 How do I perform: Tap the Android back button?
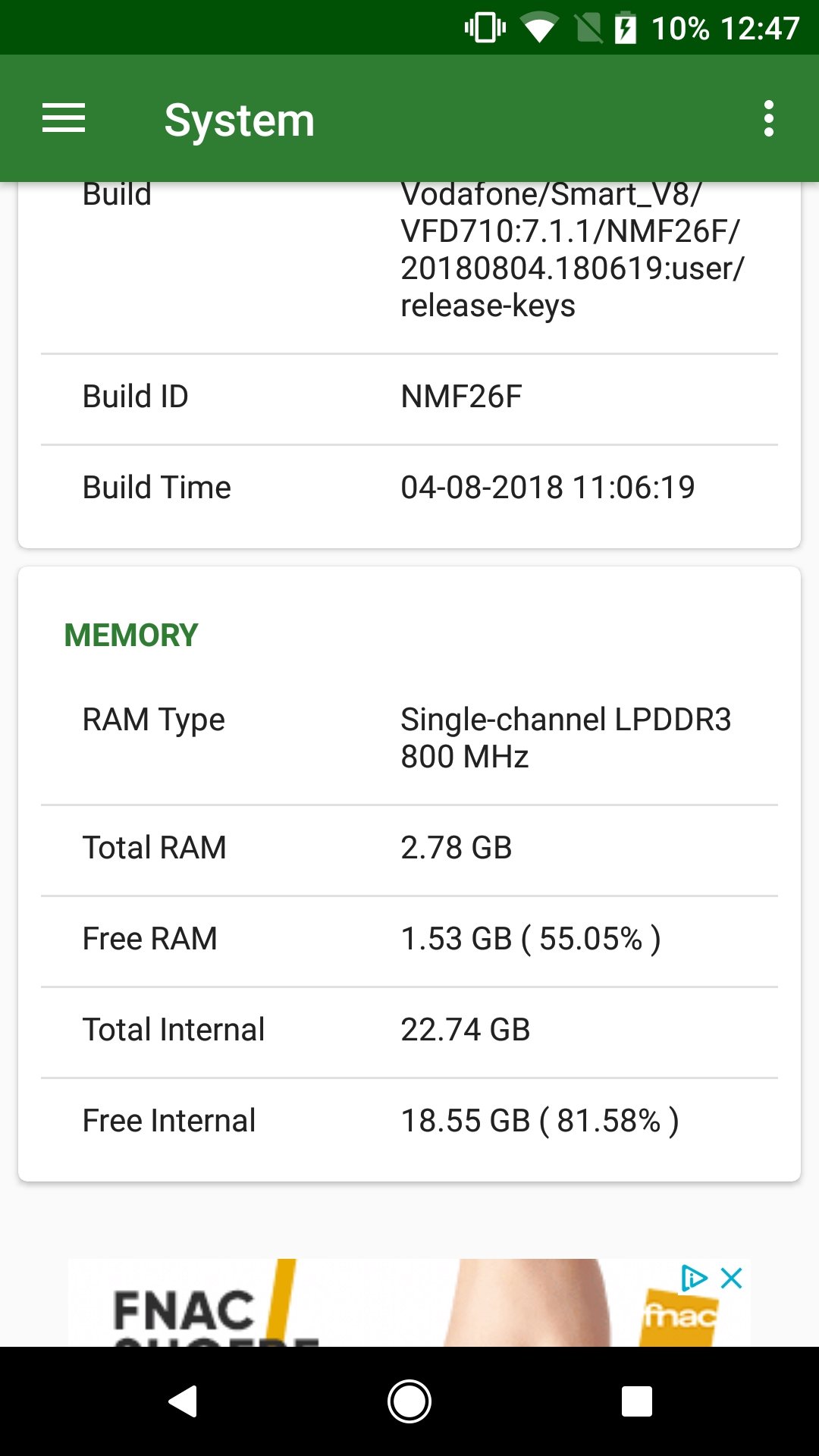pyautogui.click(x=183, y=1401)
